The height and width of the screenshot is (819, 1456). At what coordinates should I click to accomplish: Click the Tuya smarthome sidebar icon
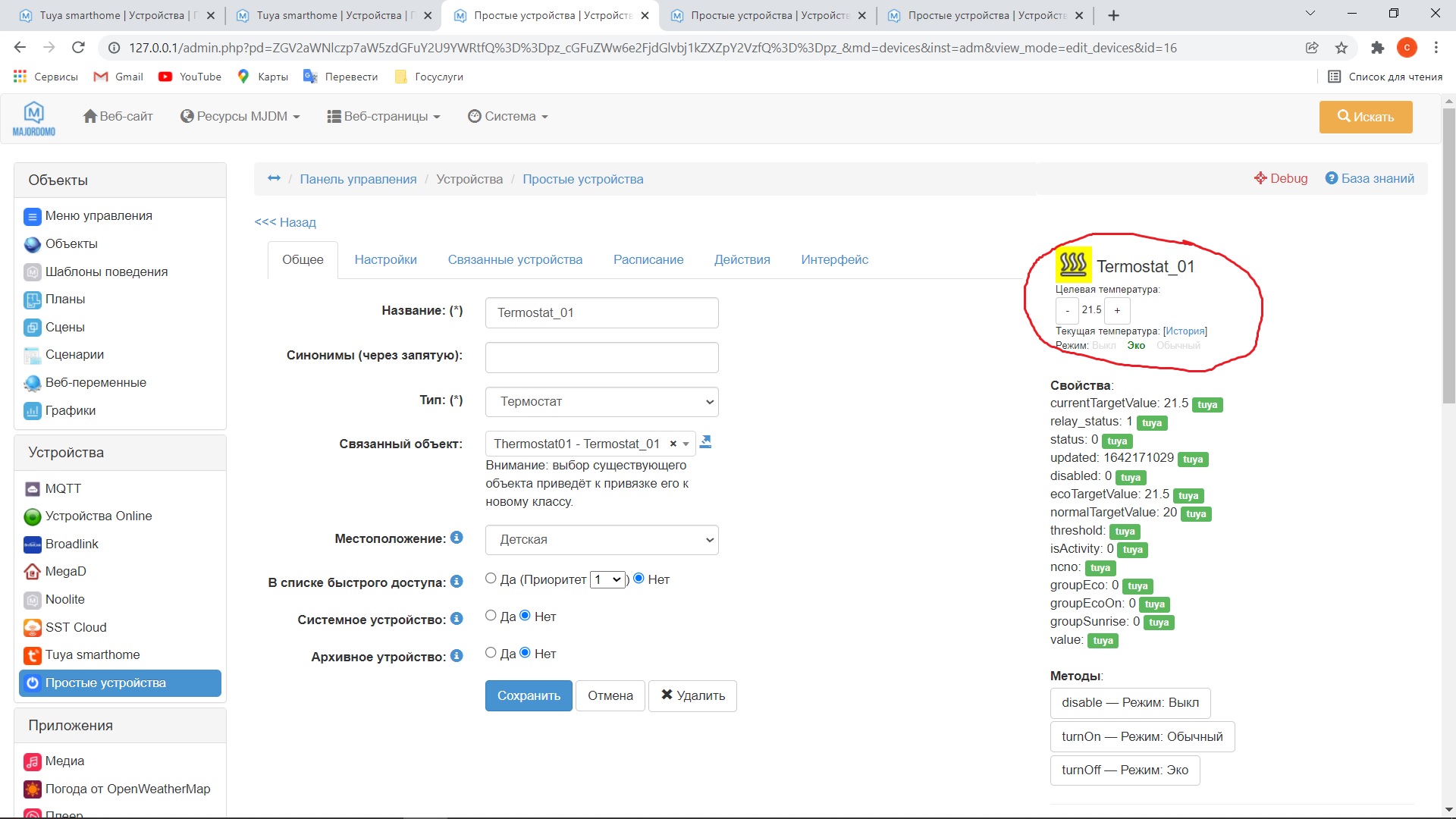click(32, 655)
